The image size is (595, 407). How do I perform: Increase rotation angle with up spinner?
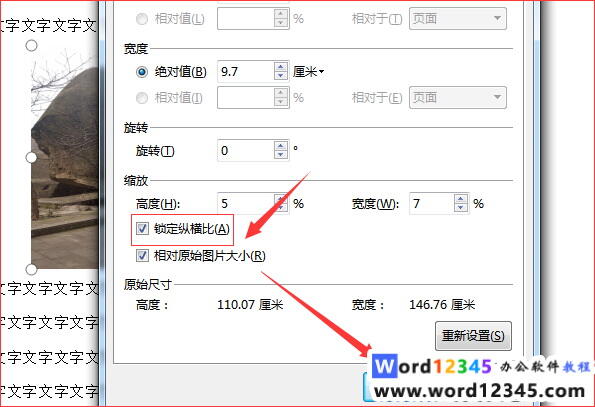[x=280, y=146]
